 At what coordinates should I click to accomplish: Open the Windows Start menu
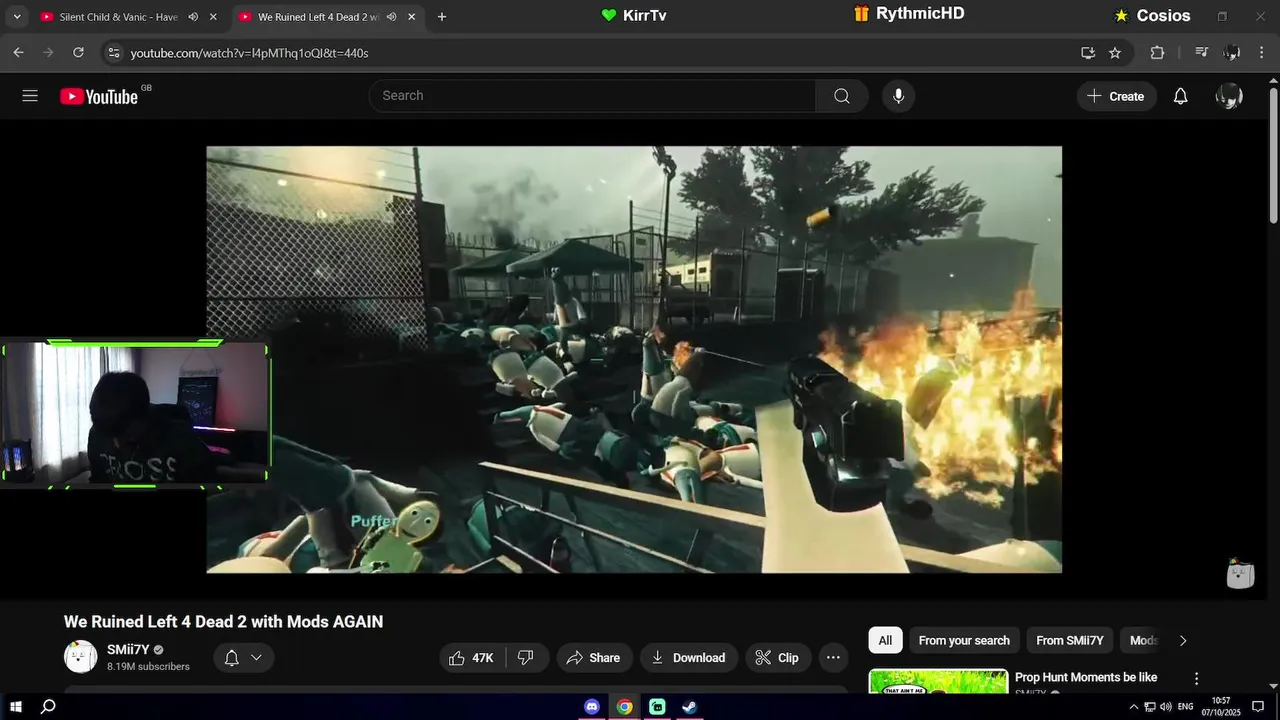coord(16,707)
